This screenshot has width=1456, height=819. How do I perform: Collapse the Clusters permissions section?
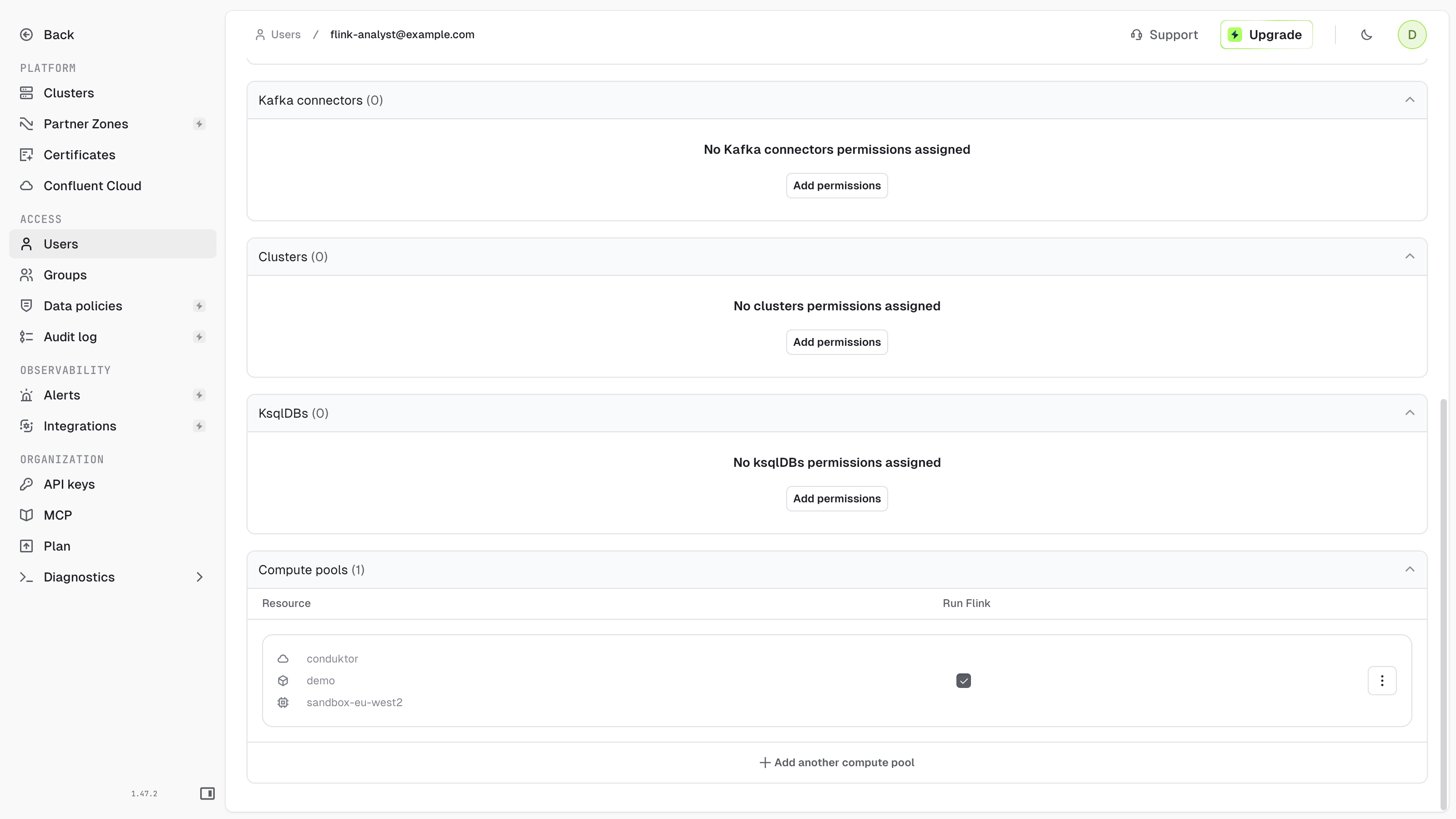coord(1410,257)
